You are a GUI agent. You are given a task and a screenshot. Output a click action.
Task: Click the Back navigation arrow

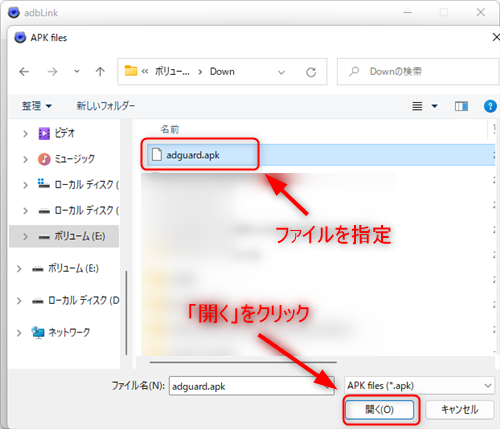click(24, 72)
